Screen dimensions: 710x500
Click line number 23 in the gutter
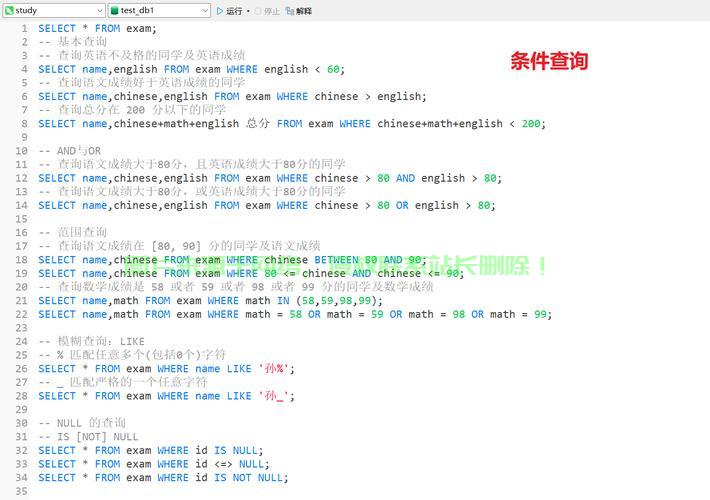point(21,327)
